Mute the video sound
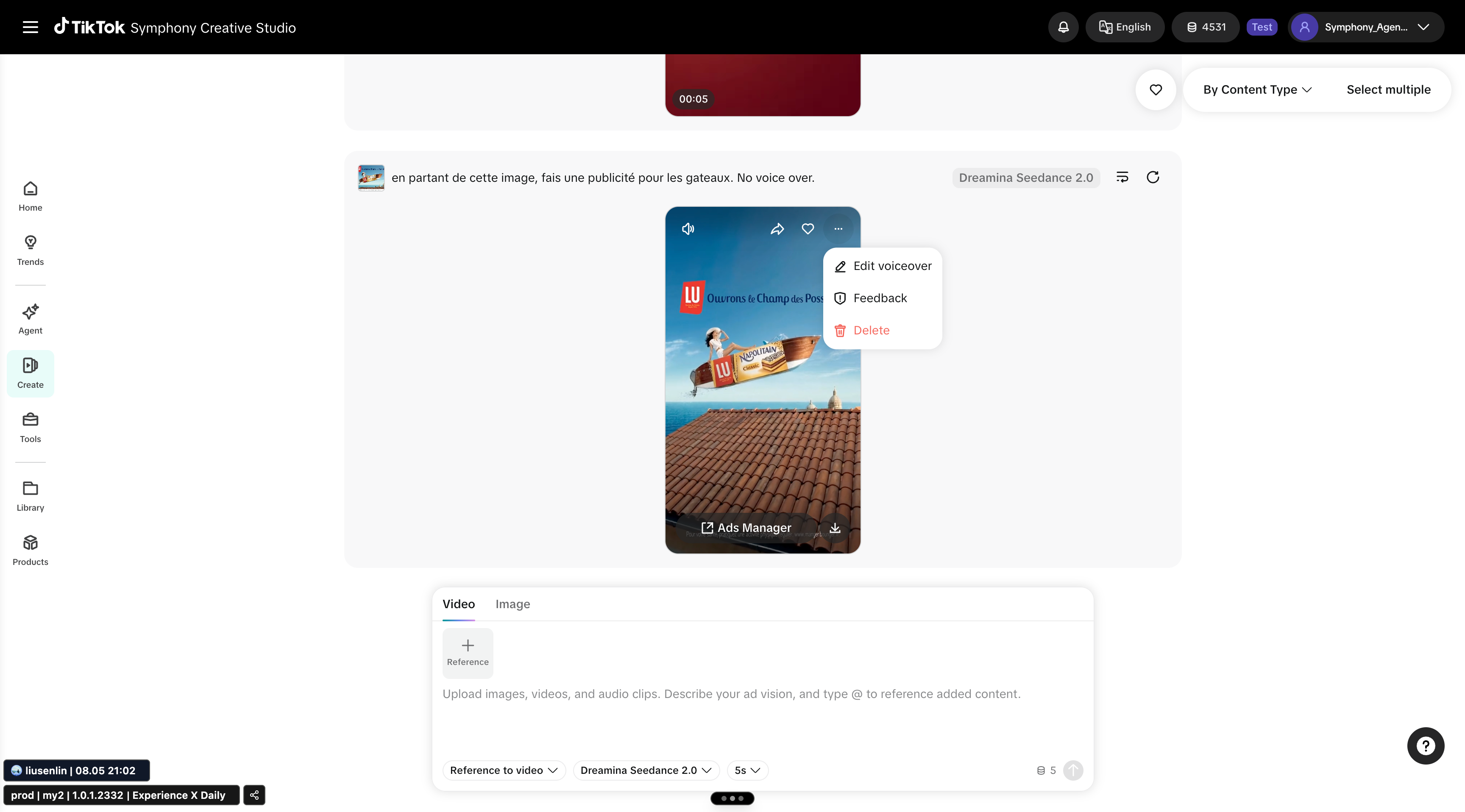 [688, 228]
